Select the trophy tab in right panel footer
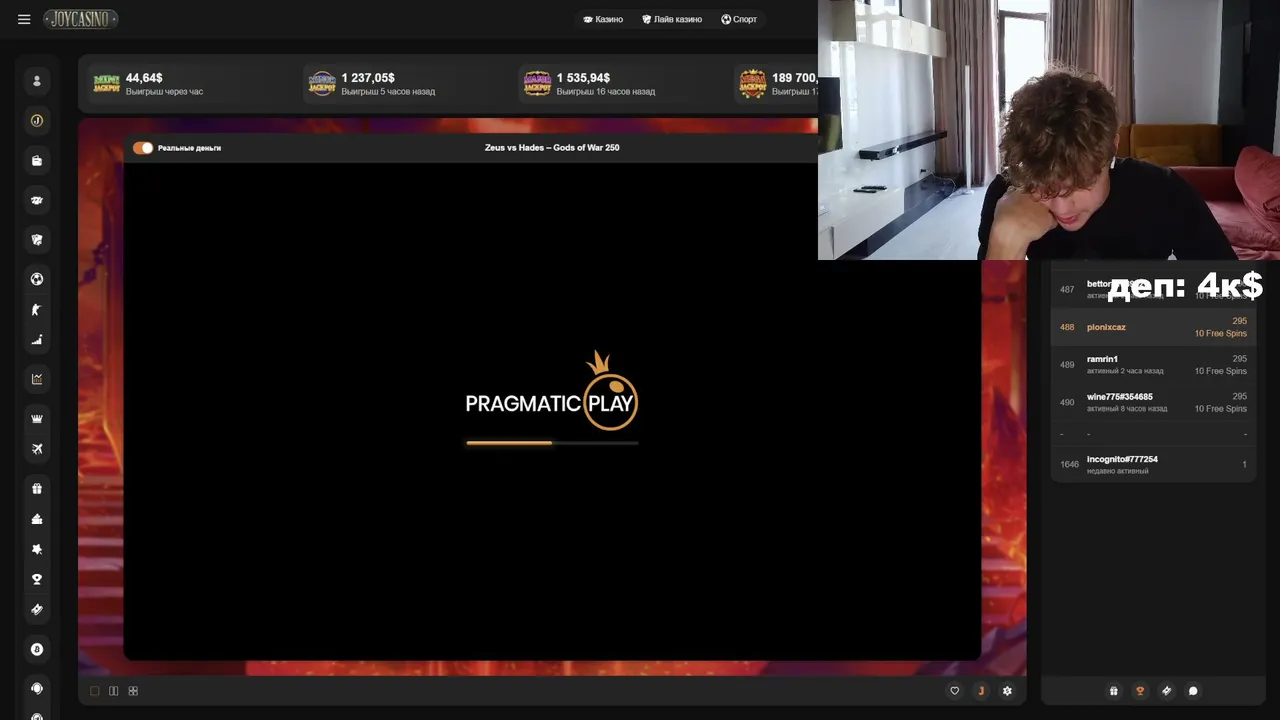Image resolution: width=1280 pixels, height=720 pixels. pos(1140,691)
